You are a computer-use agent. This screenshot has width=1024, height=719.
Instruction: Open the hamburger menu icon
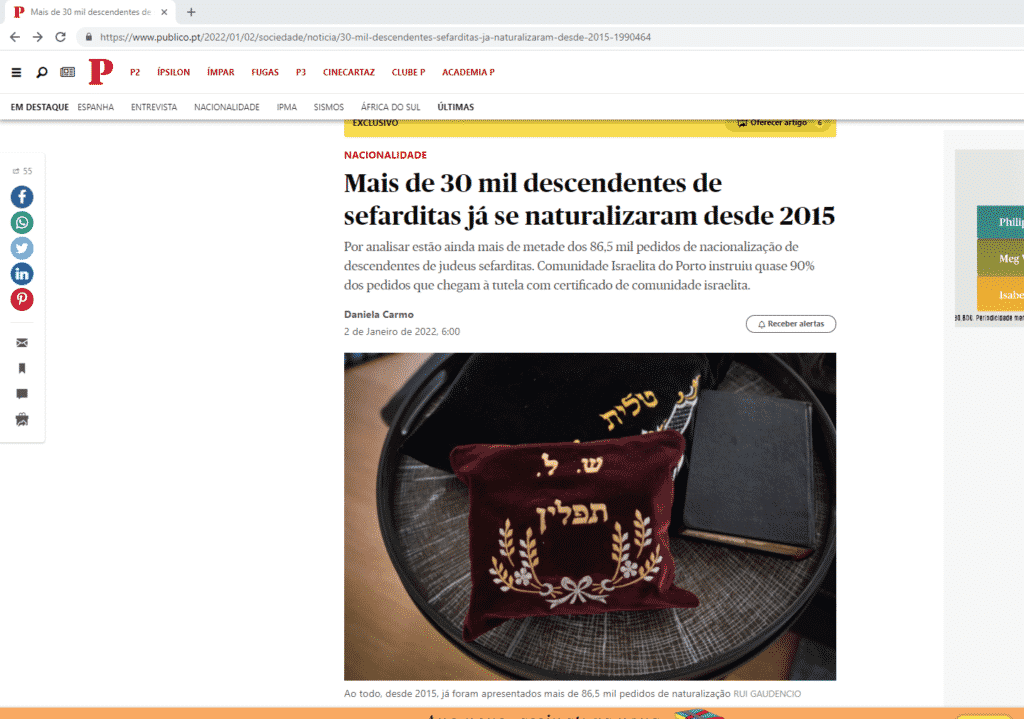(16, 72)
